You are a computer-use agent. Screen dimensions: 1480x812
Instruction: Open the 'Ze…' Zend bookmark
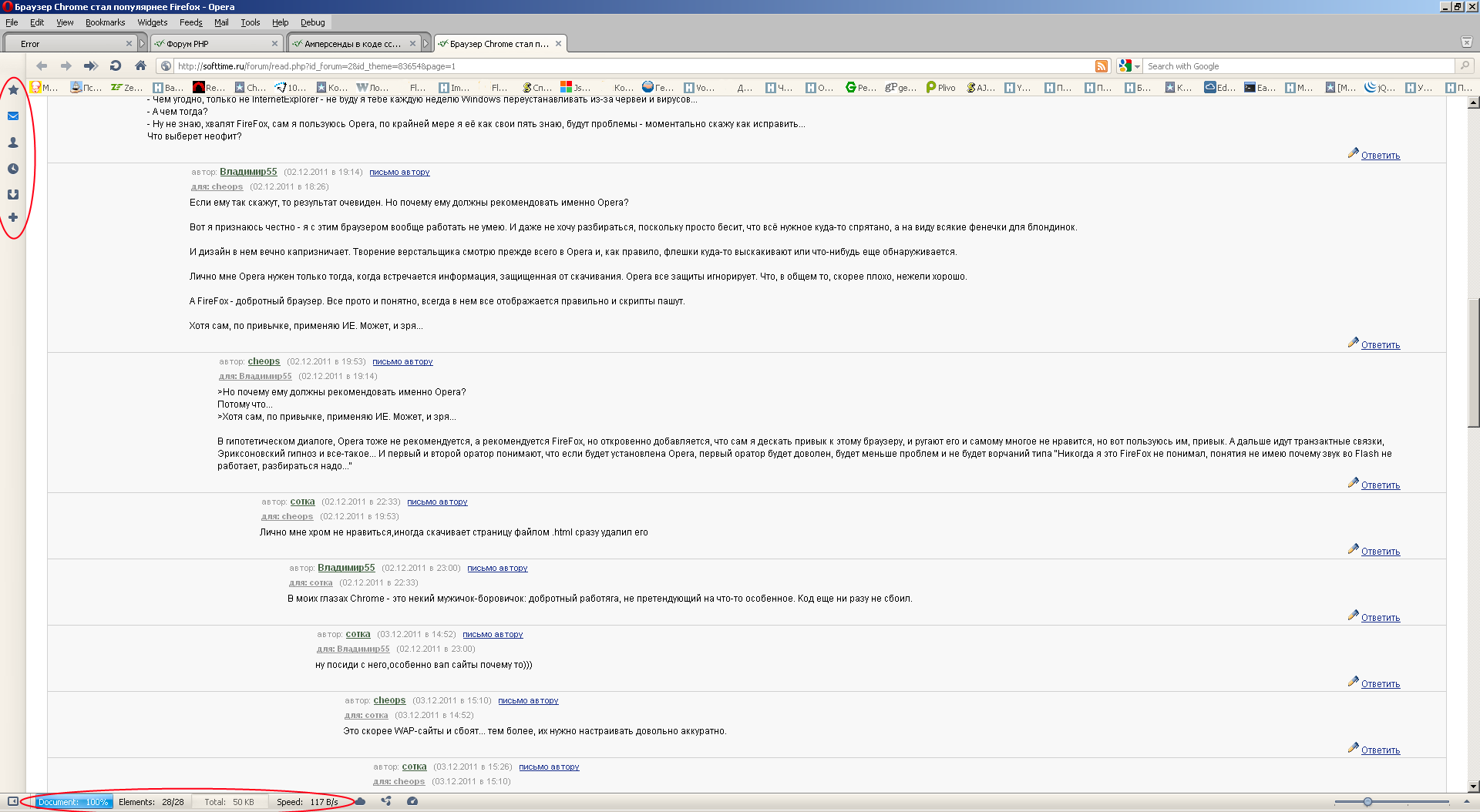[x=126, y=88]
